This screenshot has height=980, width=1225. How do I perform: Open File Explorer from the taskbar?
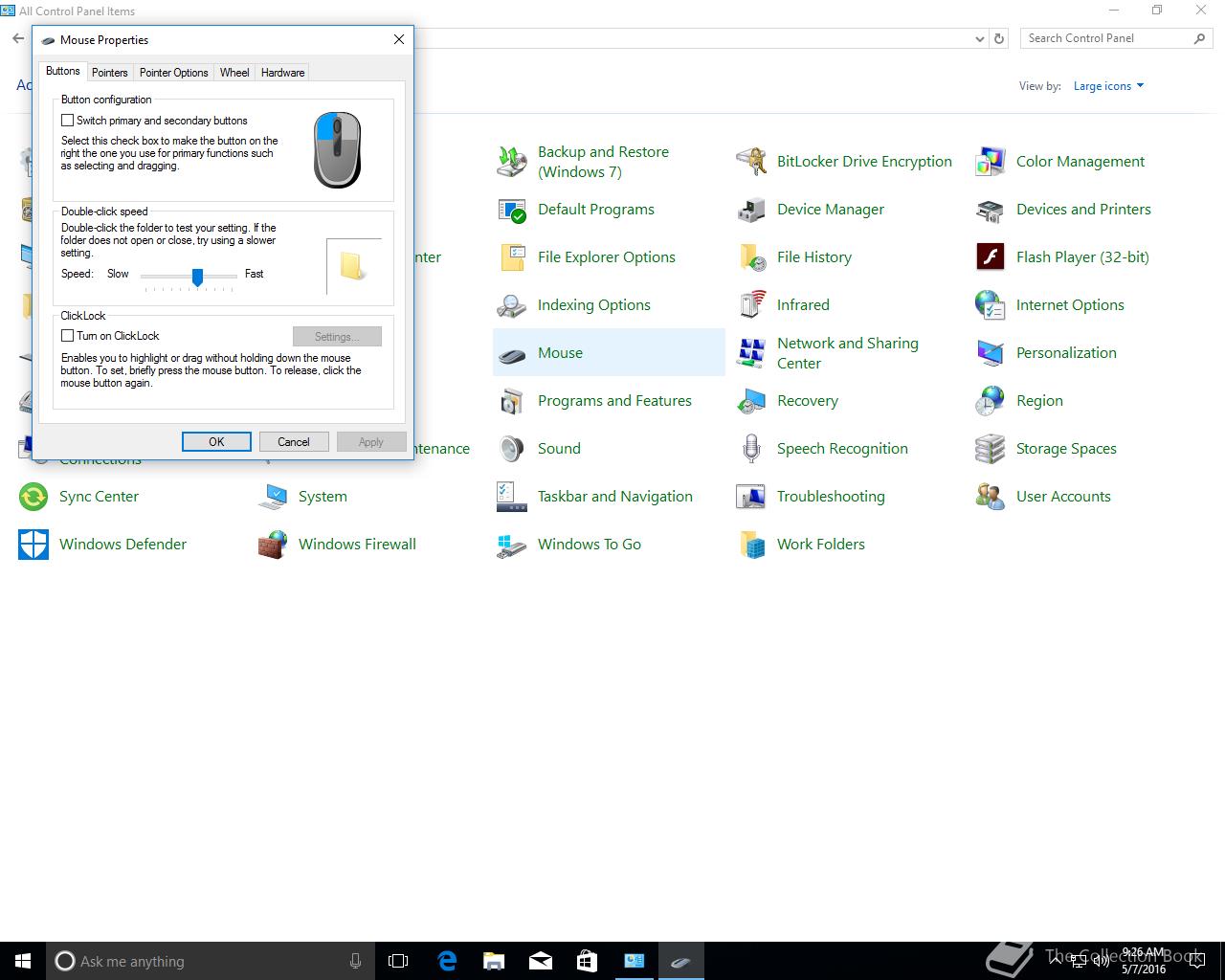[493, 961]
